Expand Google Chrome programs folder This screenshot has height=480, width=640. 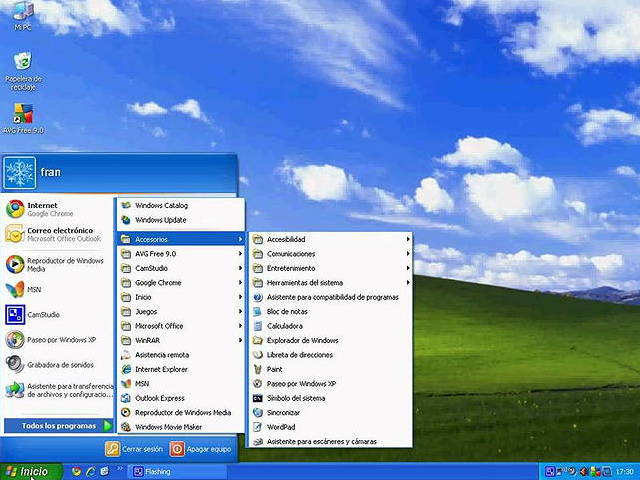click(181, 283)
